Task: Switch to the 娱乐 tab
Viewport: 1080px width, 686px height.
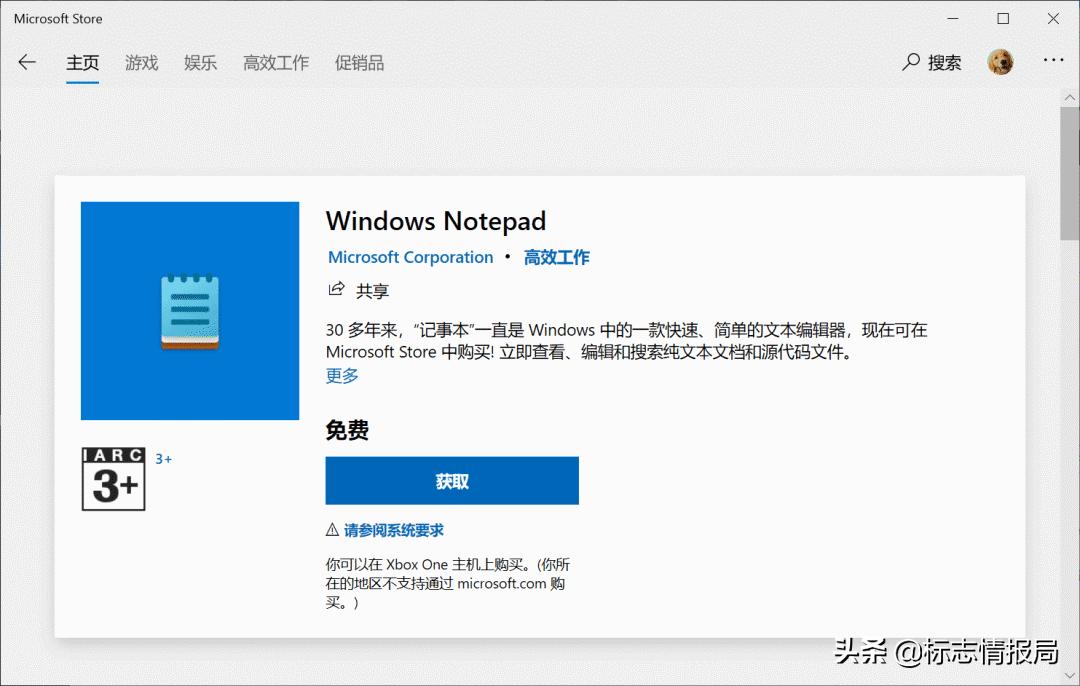Action: pos(200,63)
